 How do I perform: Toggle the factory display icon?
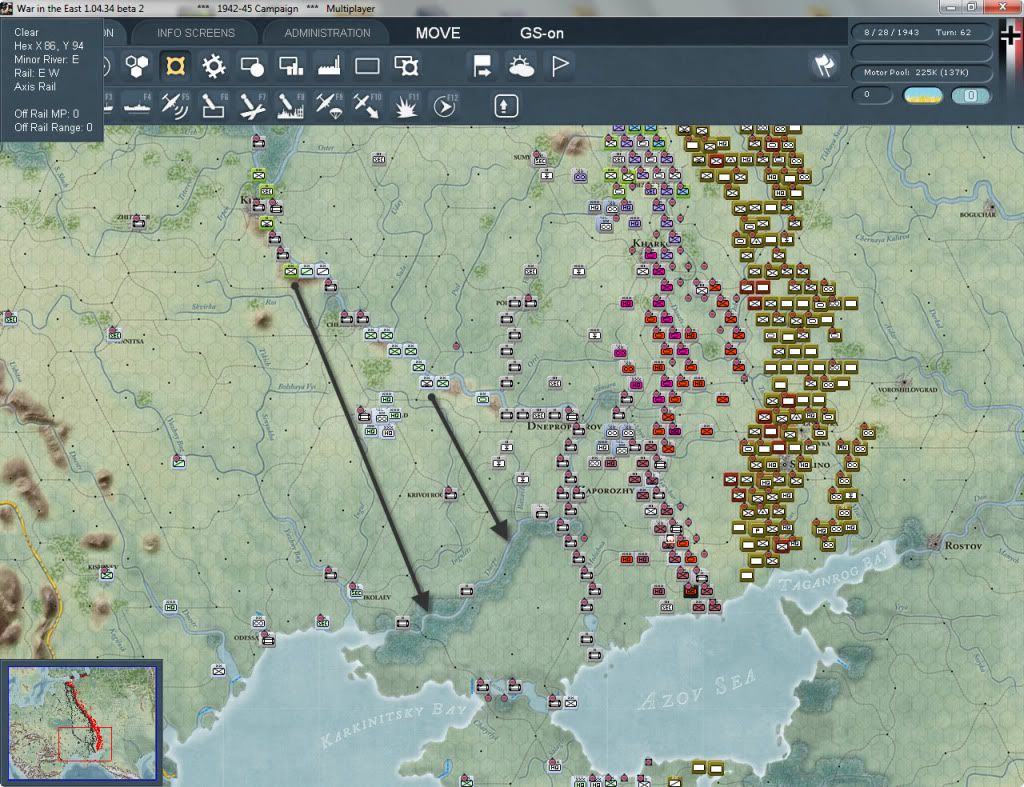(x=328, y=66)
